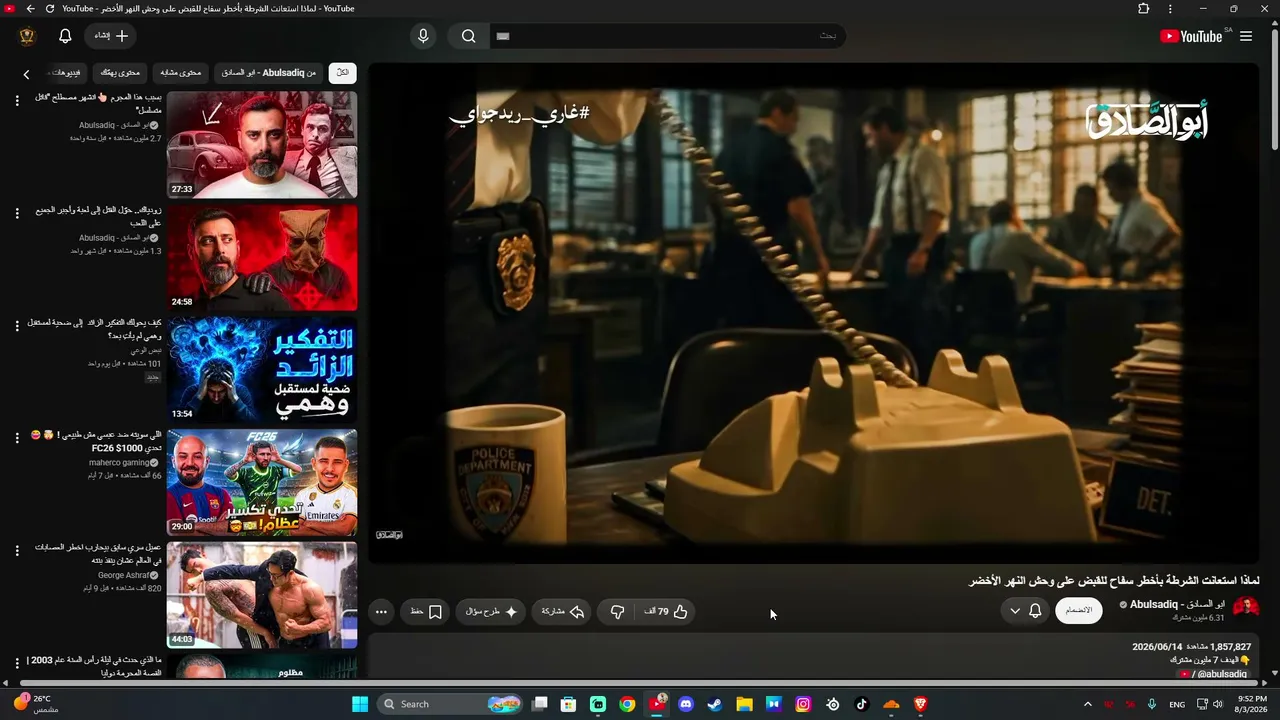Open options menu for the 2003 New Year video
Screen dimensions: 1280x720
[17, 663]
